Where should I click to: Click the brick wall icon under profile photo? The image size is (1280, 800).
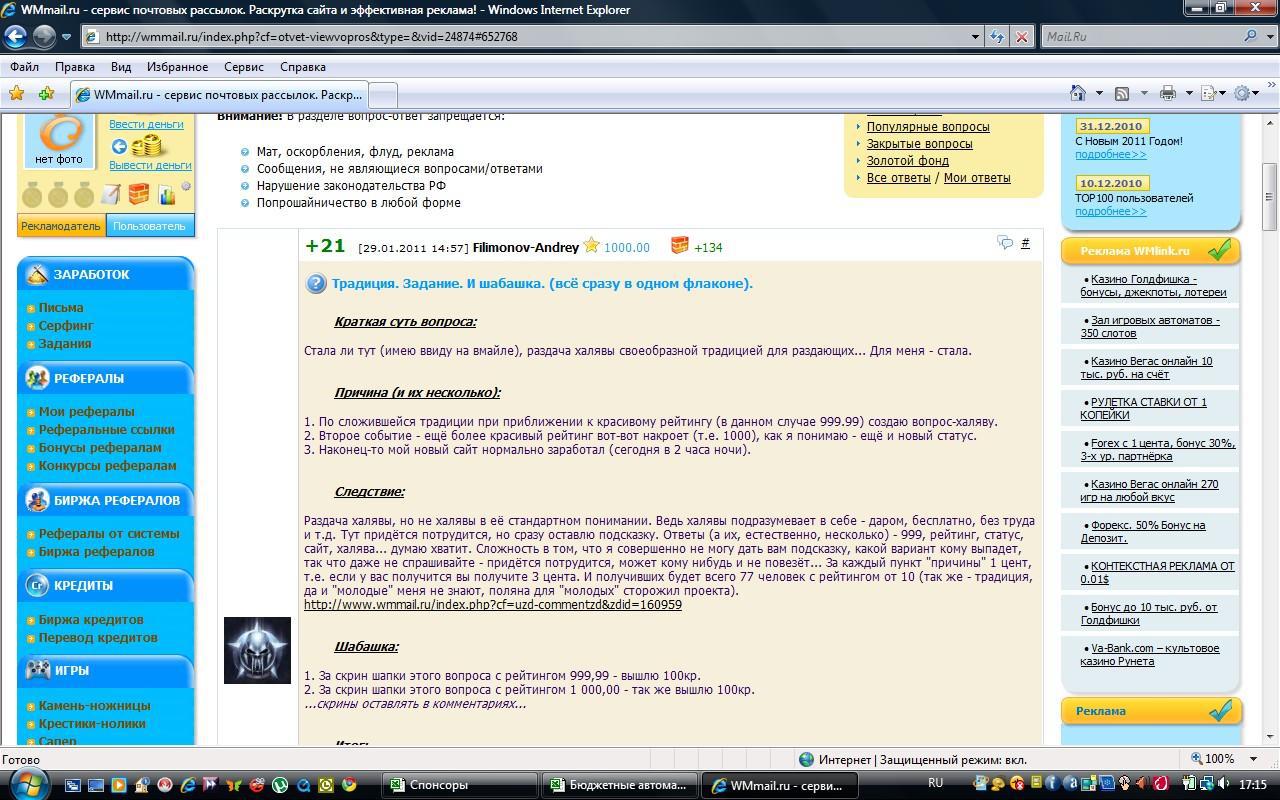pos(138,194)
